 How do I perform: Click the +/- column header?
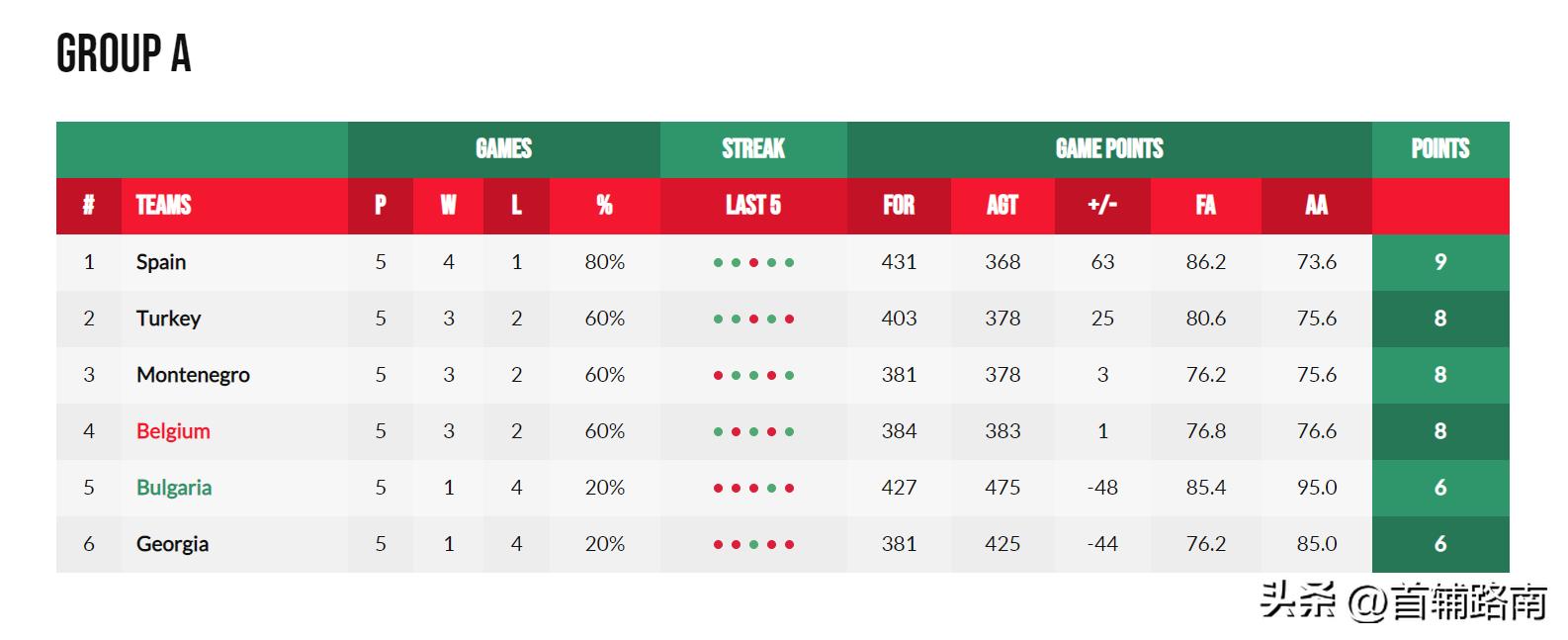[1102, 206]
